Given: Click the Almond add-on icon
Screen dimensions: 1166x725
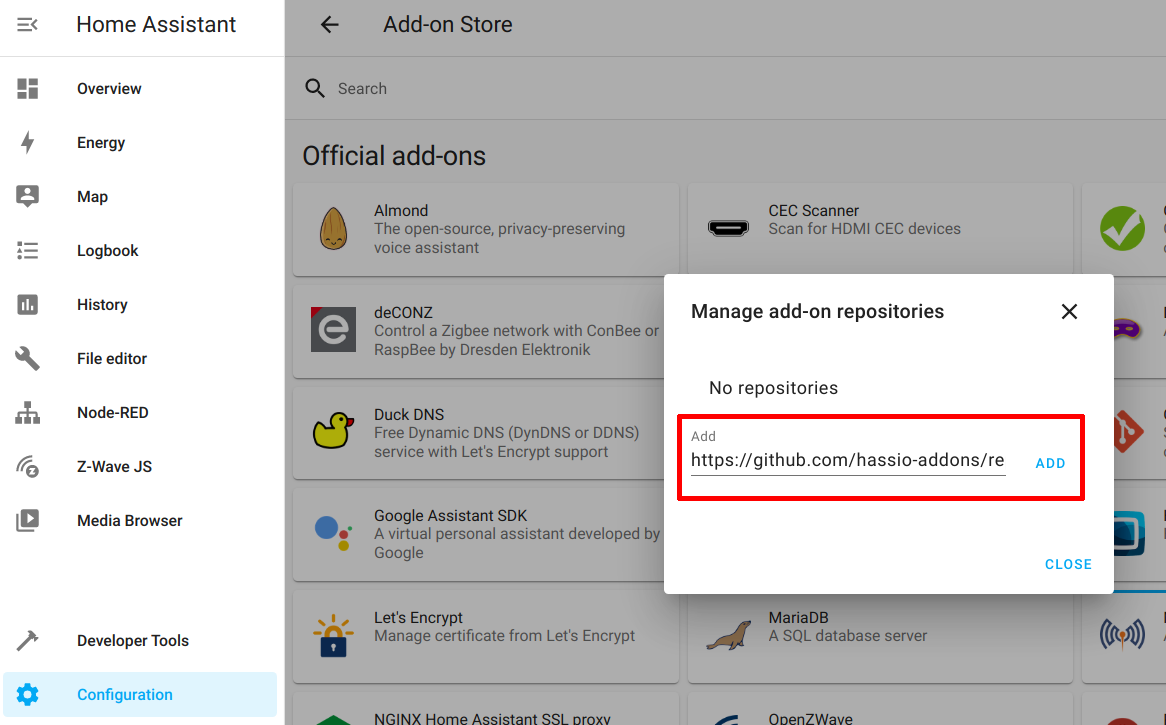Looking at the screenshot, I should point(333,228).
